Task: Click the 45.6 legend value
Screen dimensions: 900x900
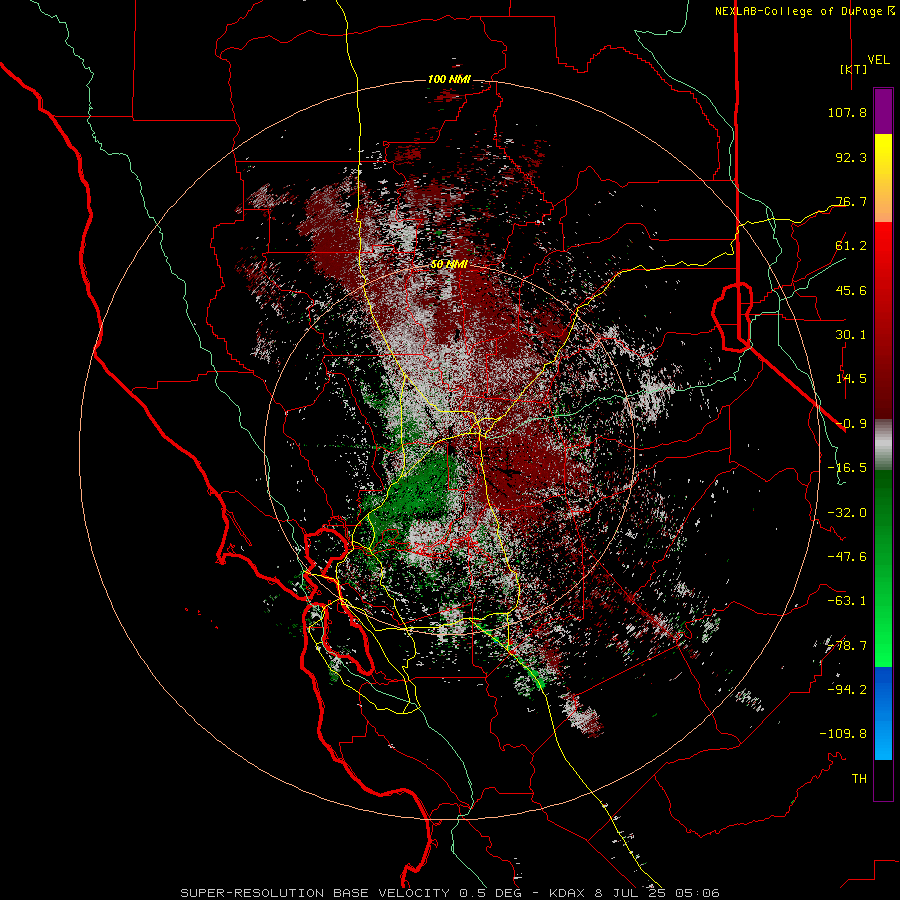Action: click(x=851, y=290)
